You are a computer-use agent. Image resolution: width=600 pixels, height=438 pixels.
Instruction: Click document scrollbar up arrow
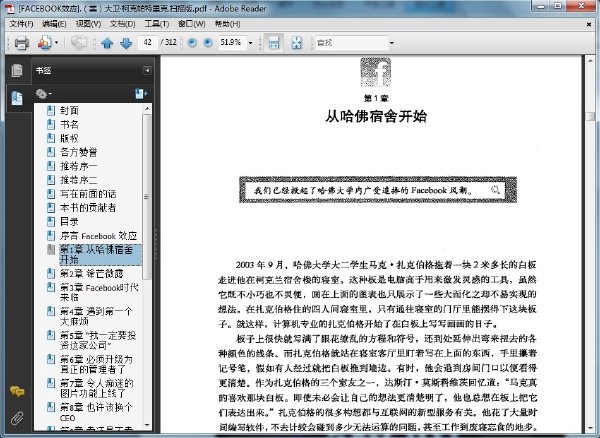tap(590, 61)
